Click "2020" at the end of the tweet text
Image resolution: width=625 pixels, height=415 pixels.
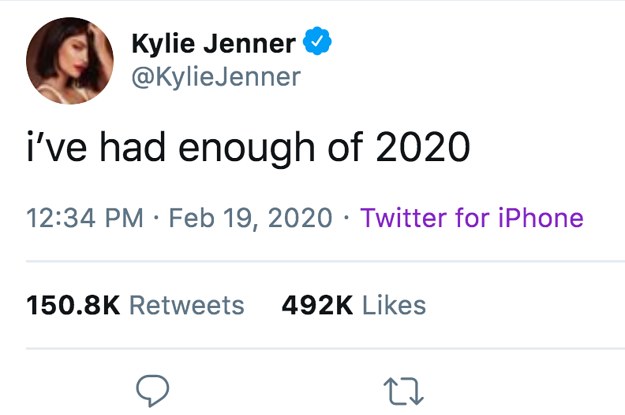[422, 150]
